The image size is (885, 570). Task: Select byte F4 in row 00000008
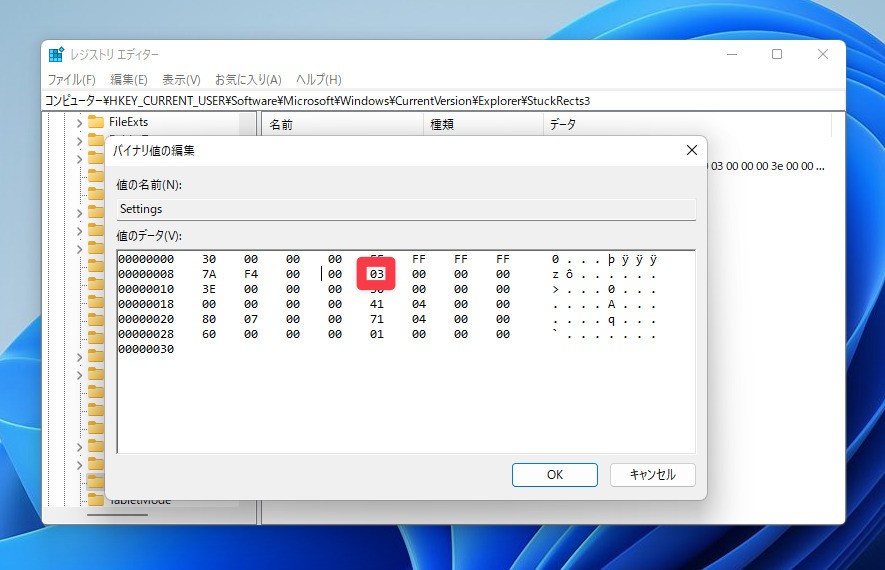pos(251,274)
